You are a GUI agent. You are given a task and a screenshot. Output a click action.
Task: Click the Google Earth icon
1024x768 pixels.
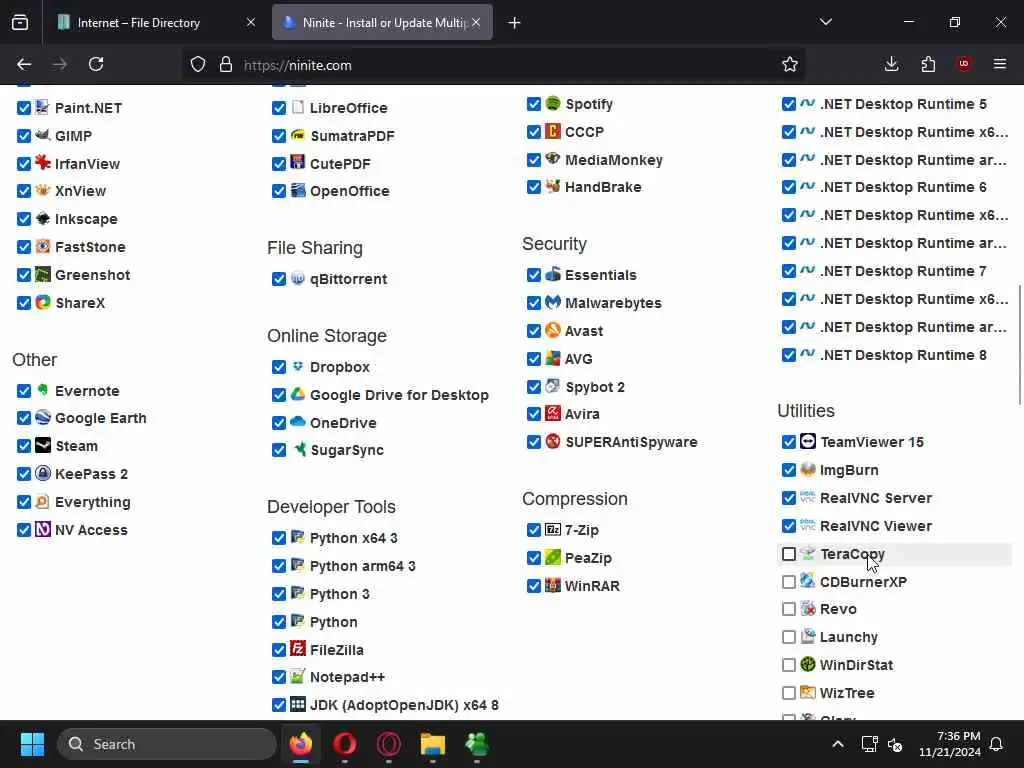point(42,417)
